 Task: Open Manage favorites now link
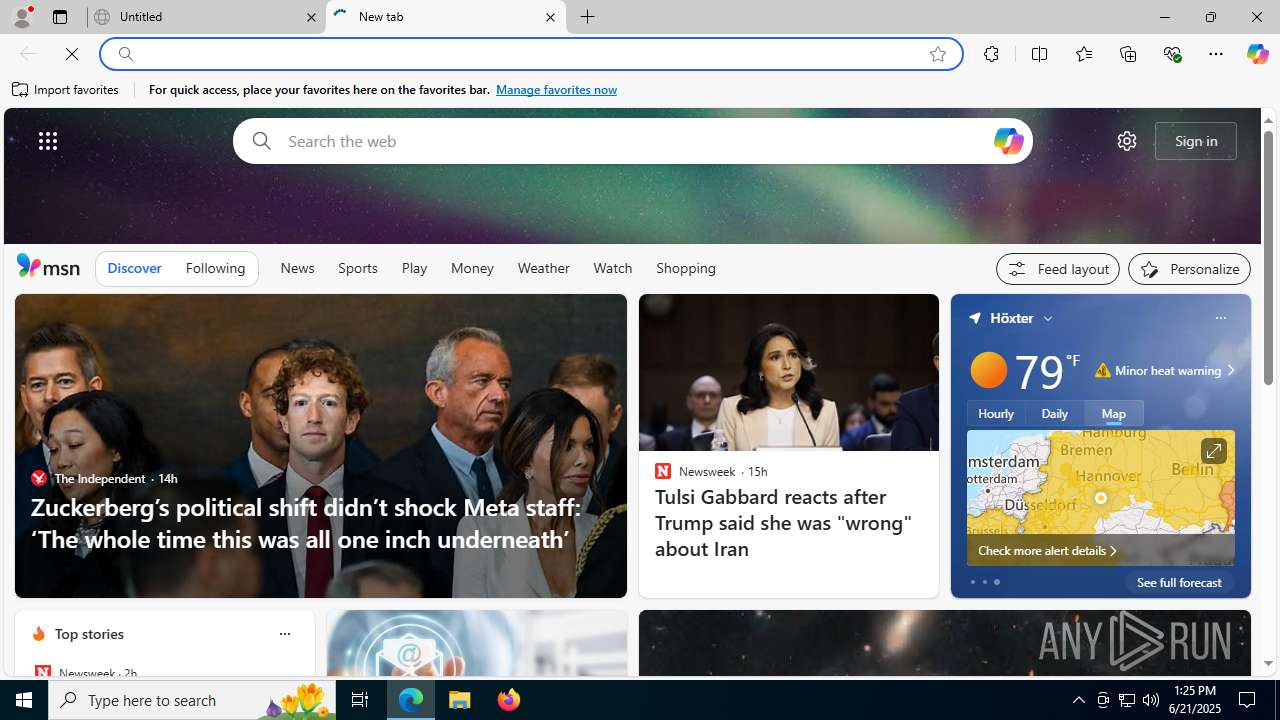(x=556, y=90)
